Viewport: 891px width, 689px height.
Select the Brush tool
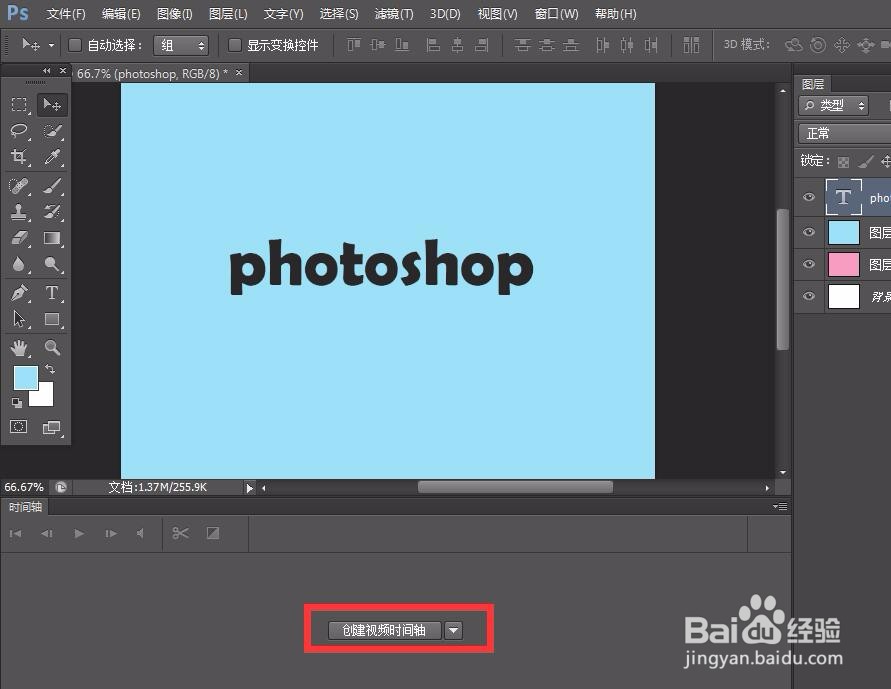[x=52, y=186]
